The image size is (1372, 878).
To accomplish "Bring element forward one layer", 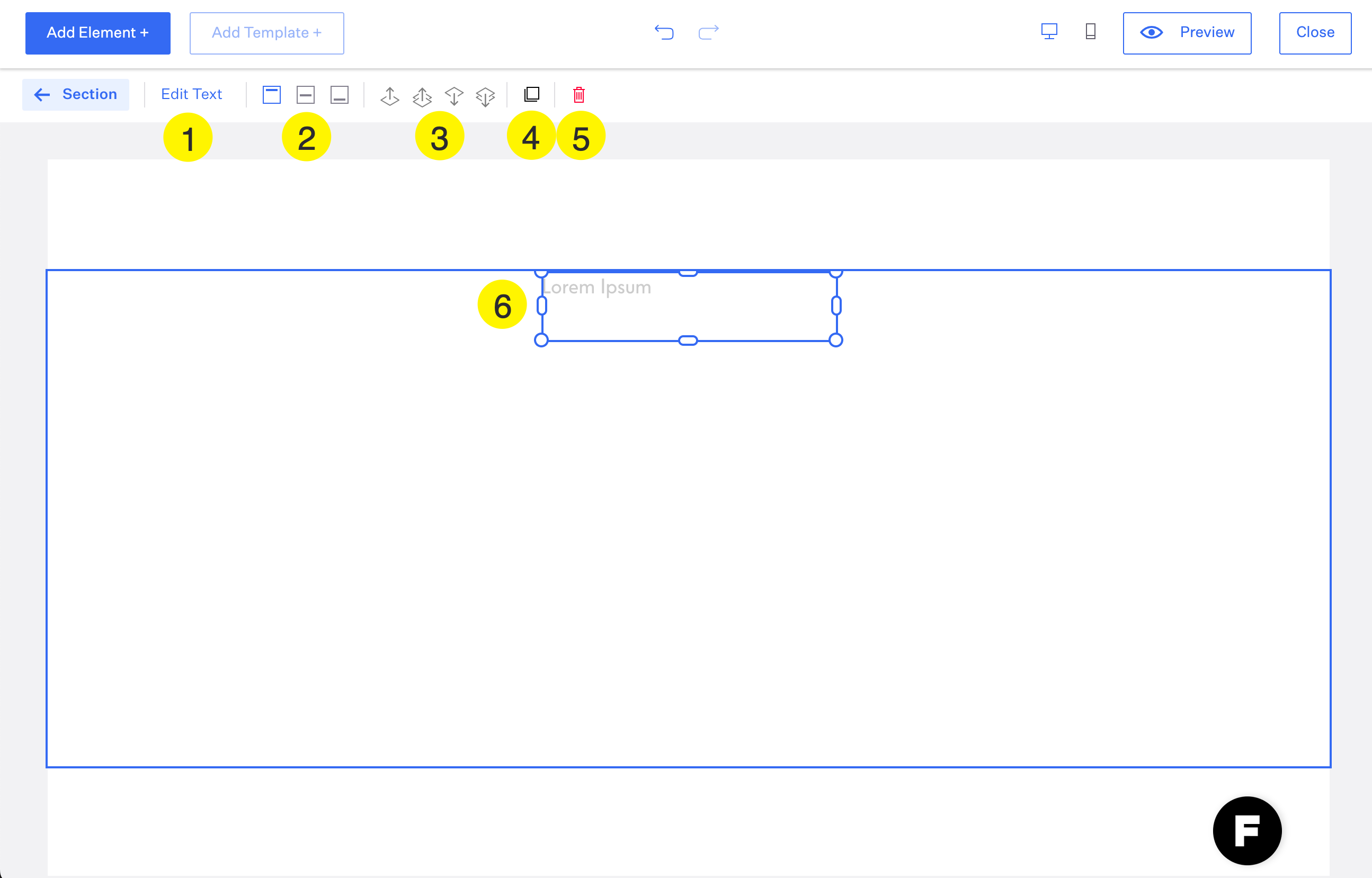I will pyautogui.click(x=389, y=96).
